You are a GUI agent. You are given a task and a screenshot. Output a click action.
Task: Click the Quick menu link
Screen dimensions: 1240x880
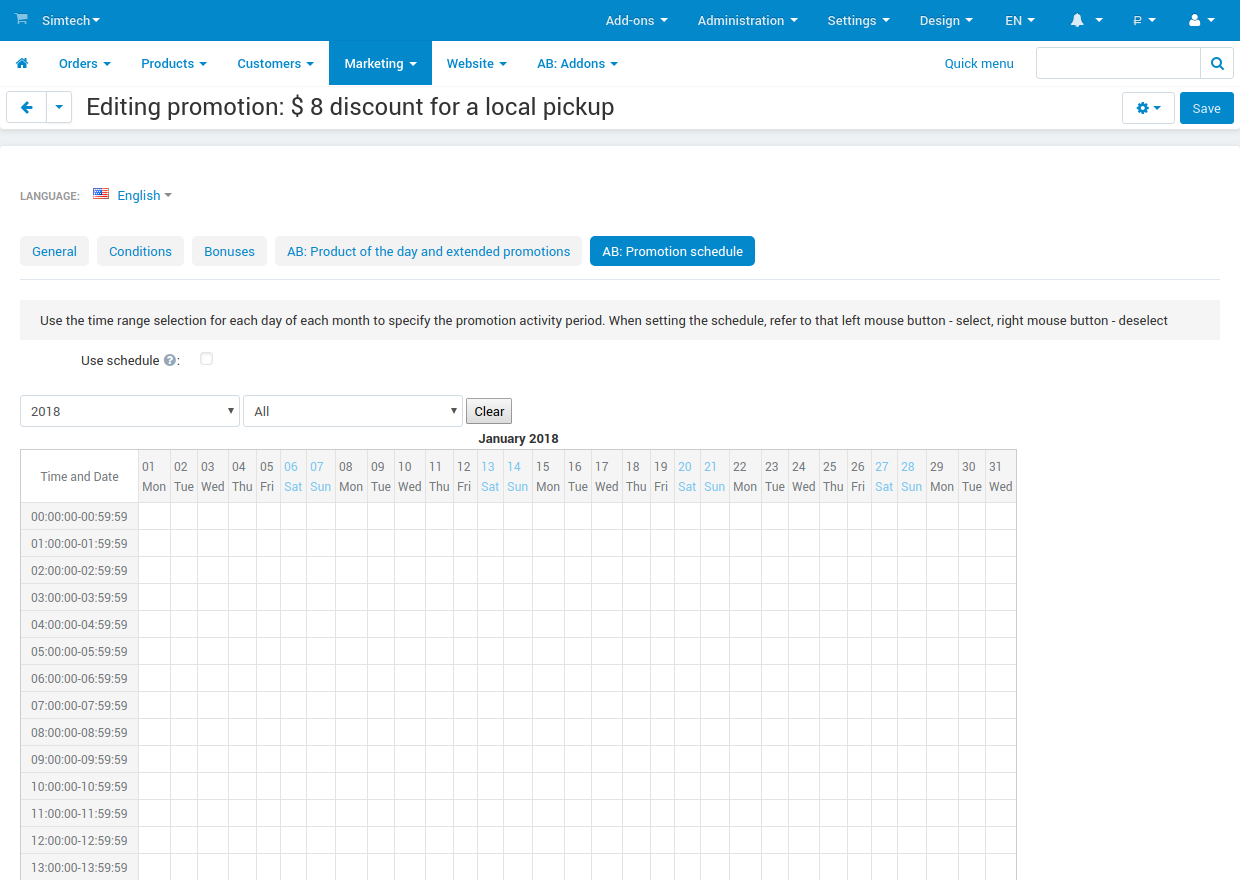pos(979,63)
